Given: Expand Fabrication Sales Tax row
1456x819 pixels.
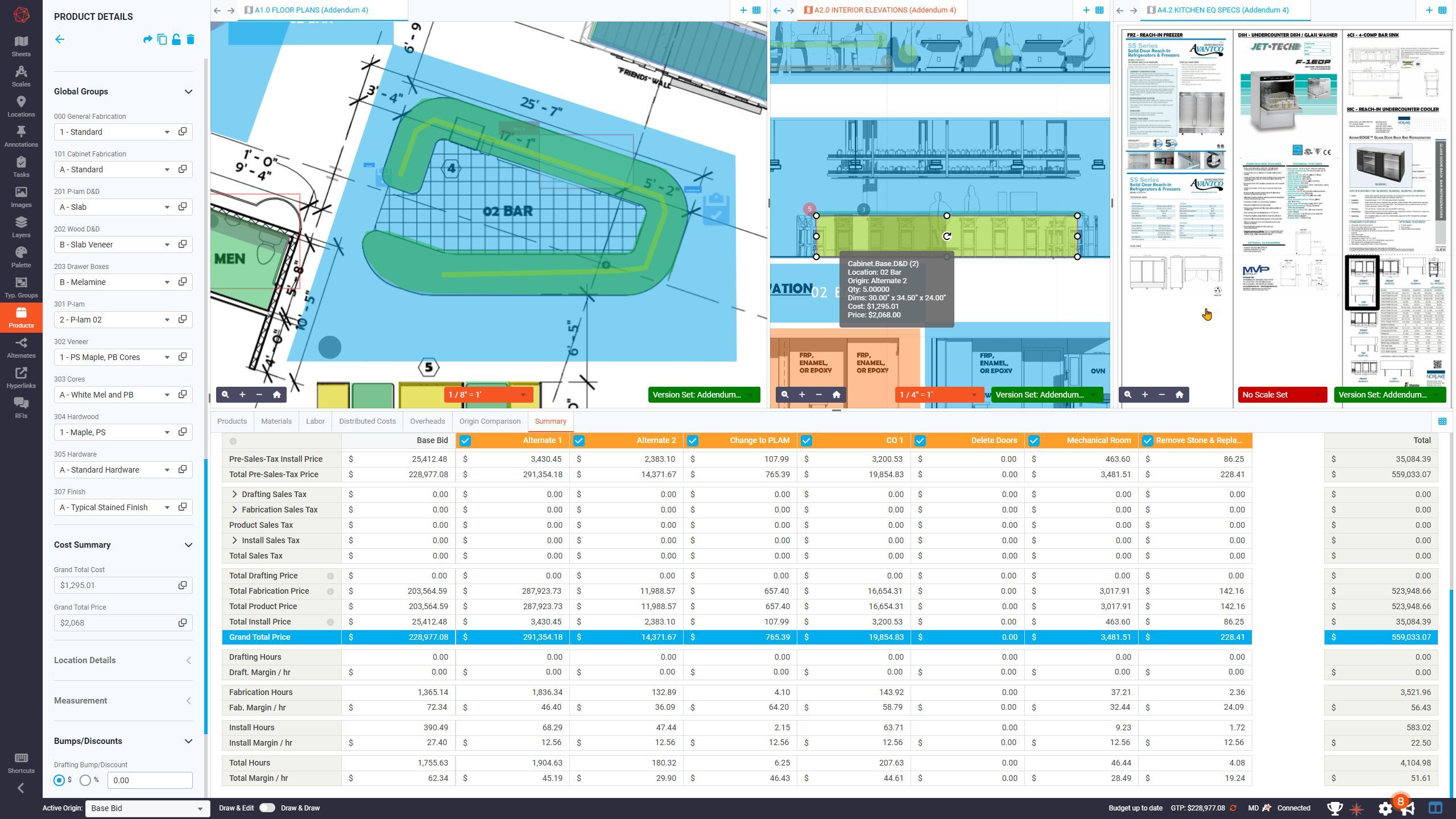Looking at the screenshot, I should click(x=234, y=510).
